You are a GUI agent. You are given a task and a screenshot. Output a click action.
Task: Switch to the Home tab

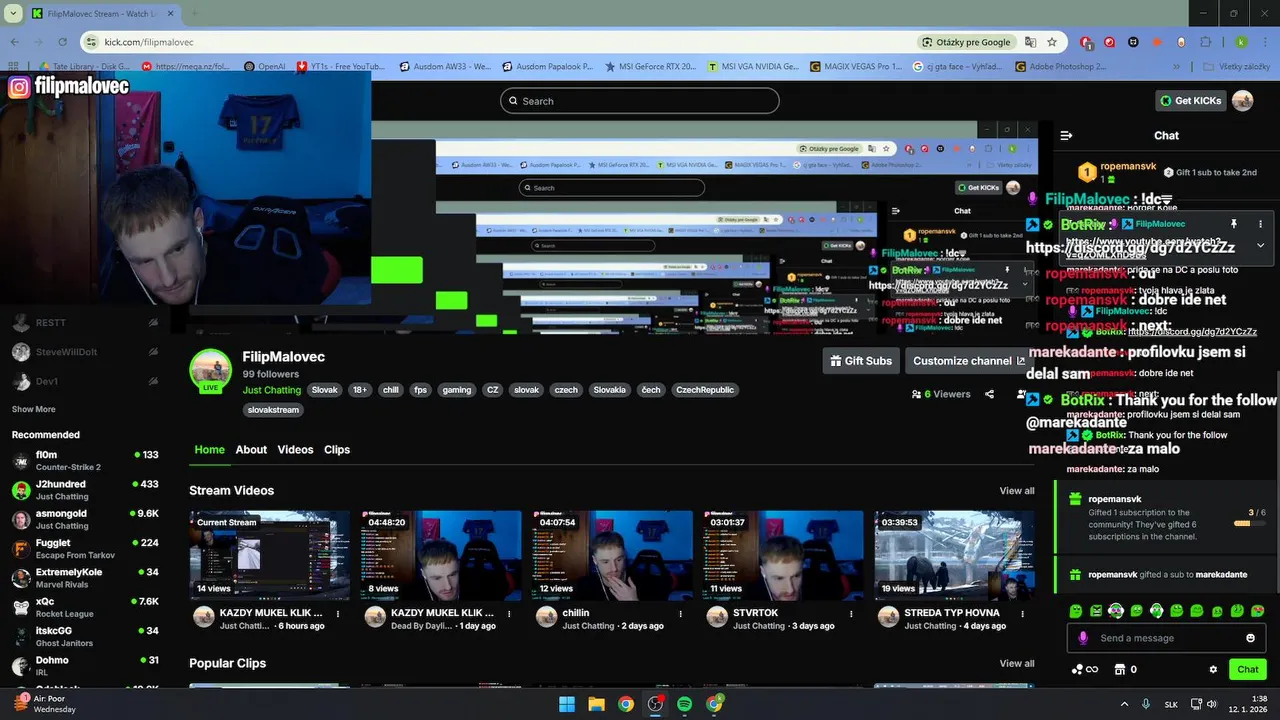[x=209, y=450]
